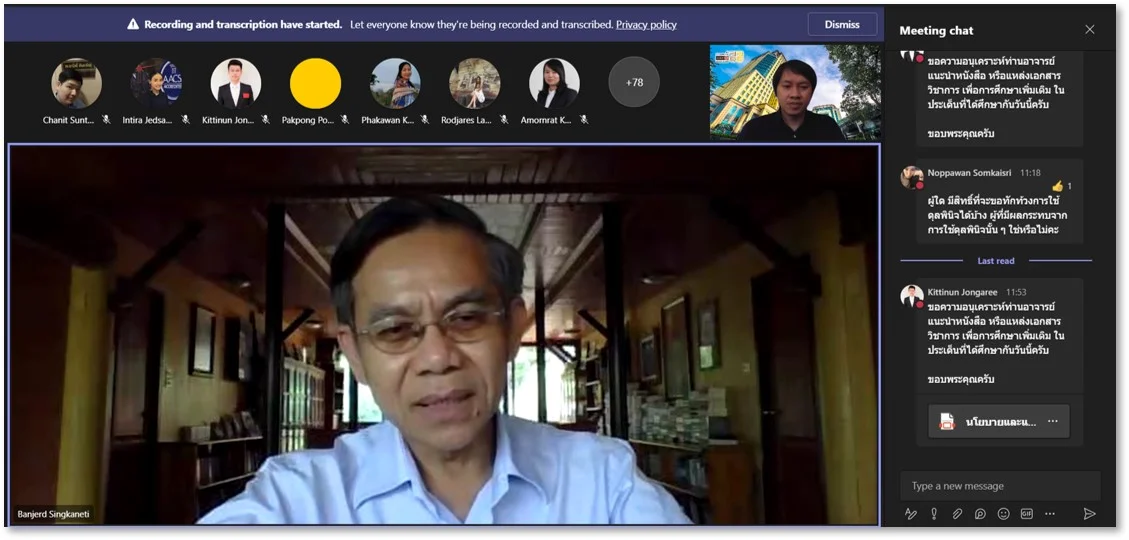Dismiss the recording notification banner
The width and height of the screenshot is (1129, 540).
click(x=841, y=24)
